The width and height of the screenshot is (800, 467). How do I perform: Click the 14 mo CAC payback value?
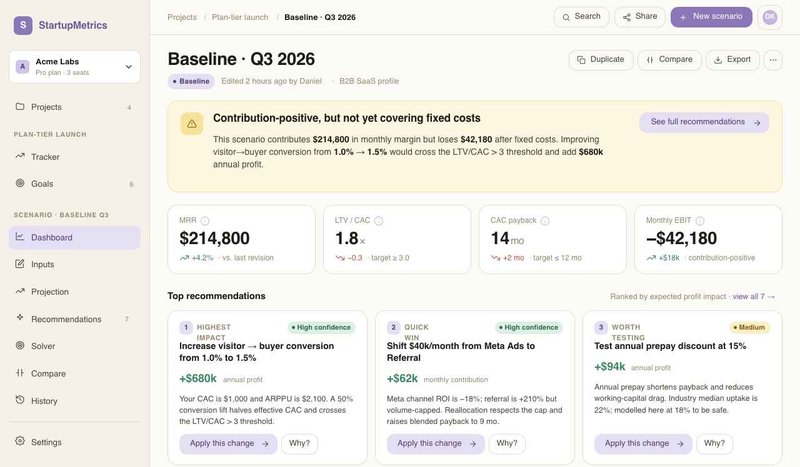tap(507, 238)
